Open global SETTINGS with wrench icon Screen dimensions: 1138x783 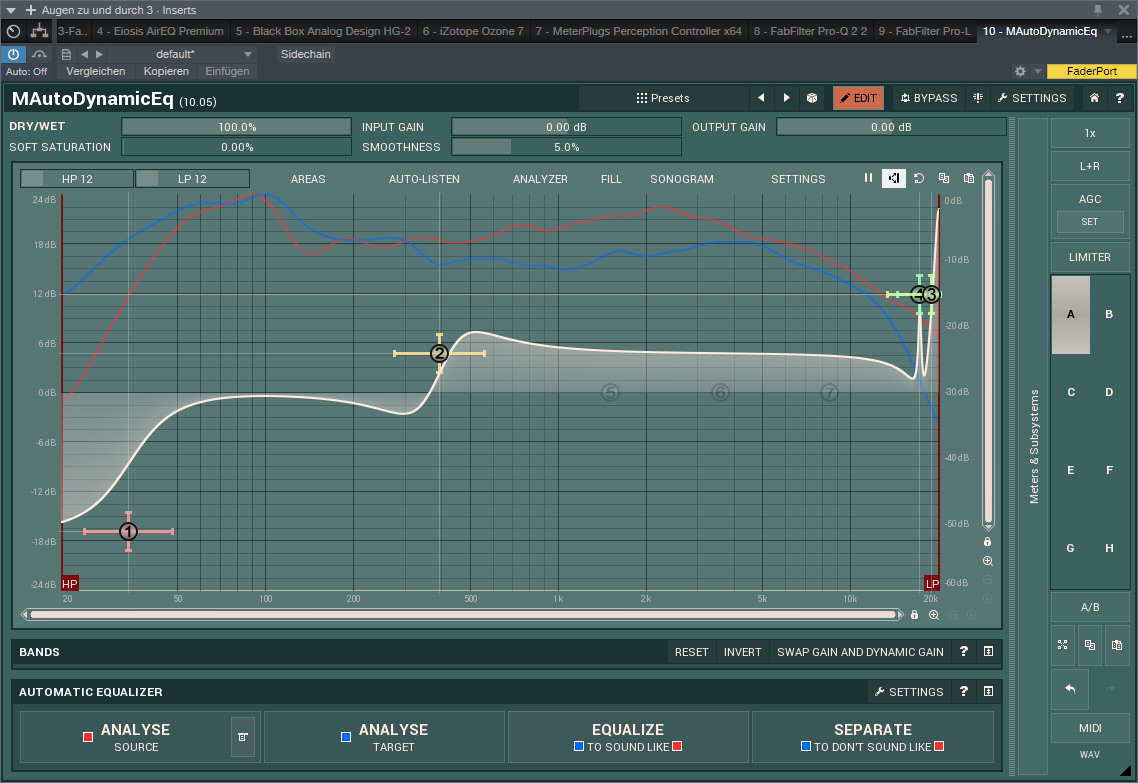(1031, 98)
